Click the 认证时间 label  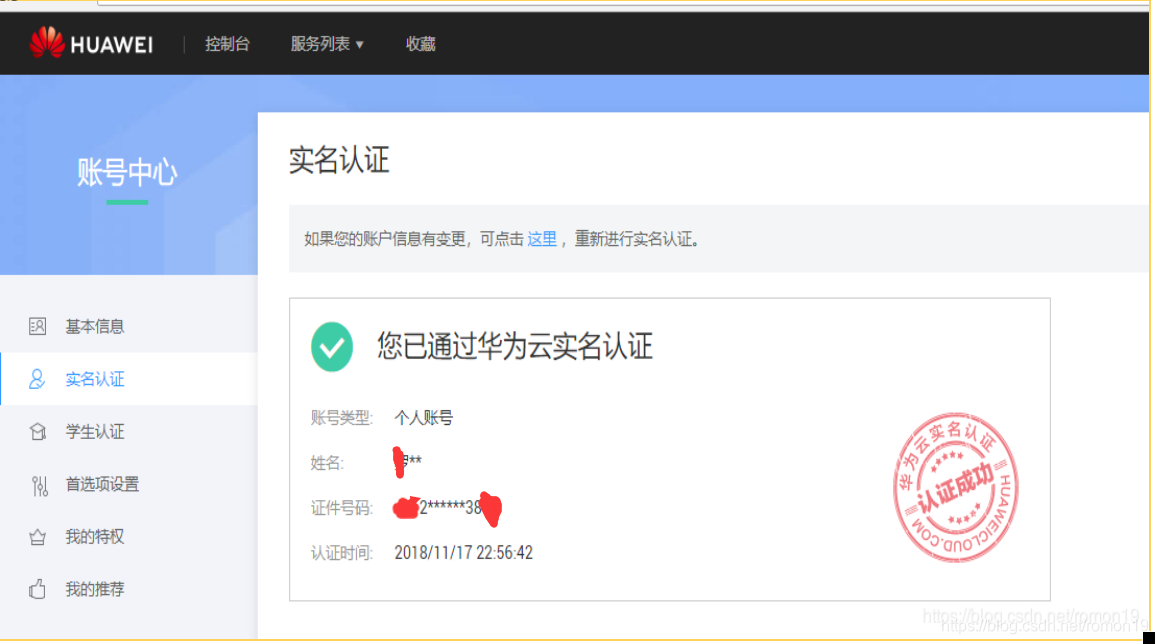(x=341, y=553)
